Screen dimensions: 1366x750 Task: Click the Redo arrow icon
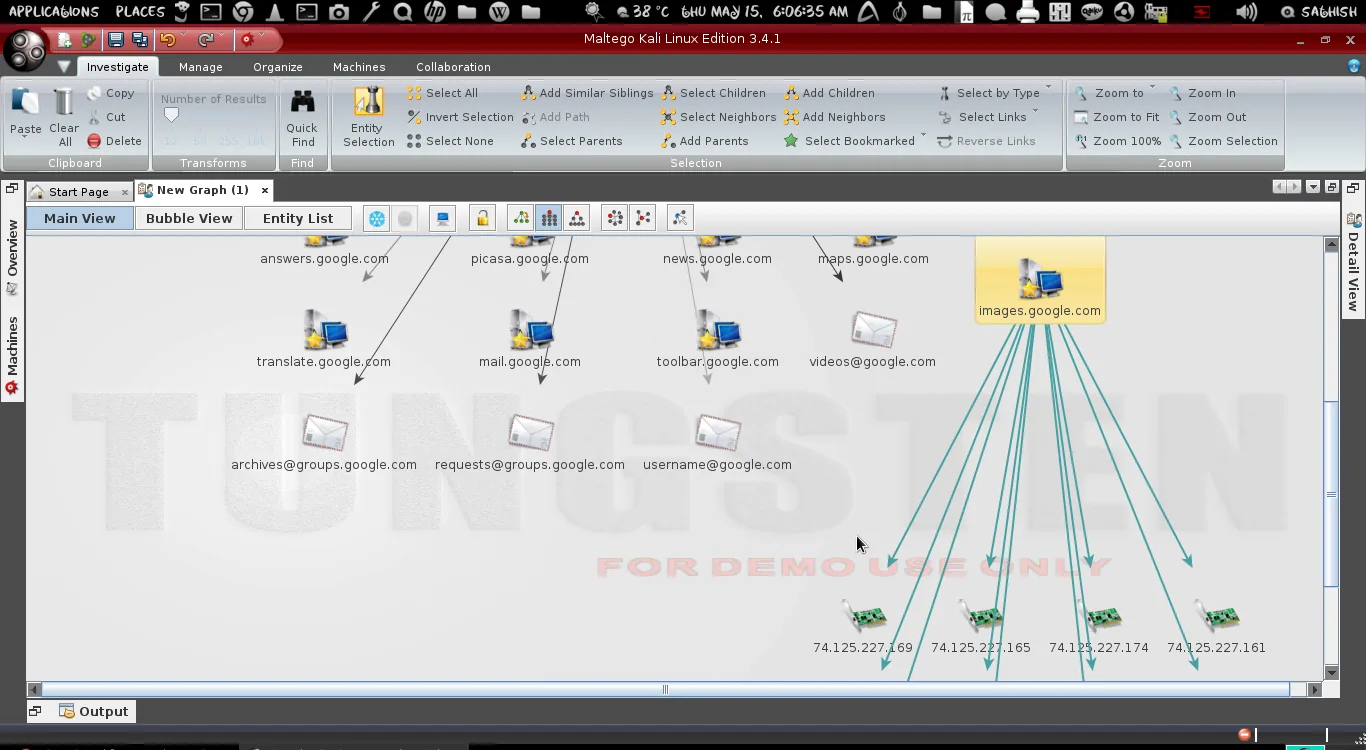coord(205,40)
